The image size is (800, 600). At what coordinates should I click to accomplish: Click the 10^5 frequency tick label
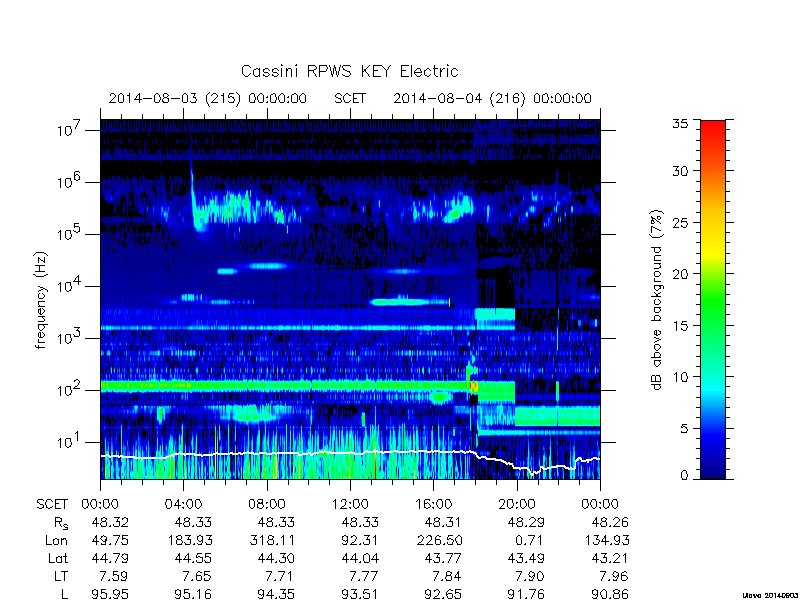(70, 234)
